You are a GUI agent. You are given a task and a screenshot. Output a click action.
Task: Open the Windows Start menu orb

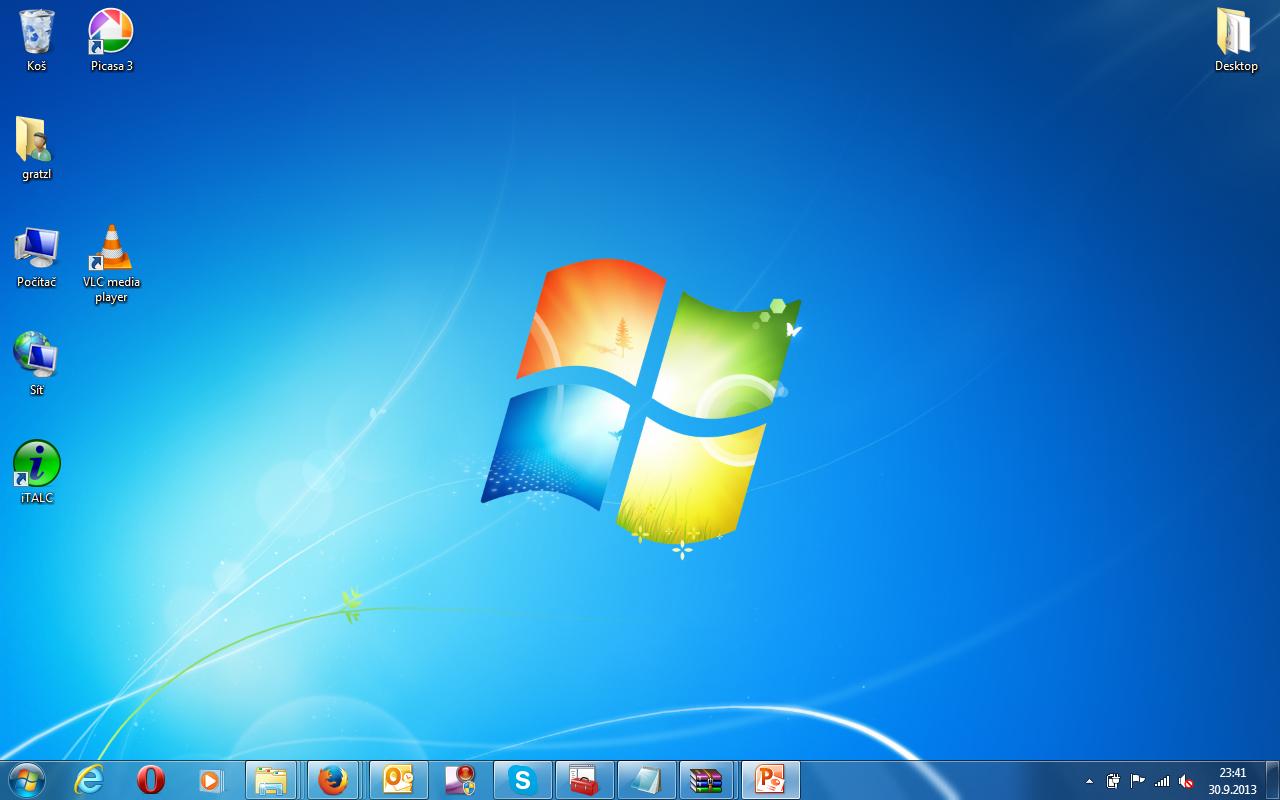(x=26, y=780)
